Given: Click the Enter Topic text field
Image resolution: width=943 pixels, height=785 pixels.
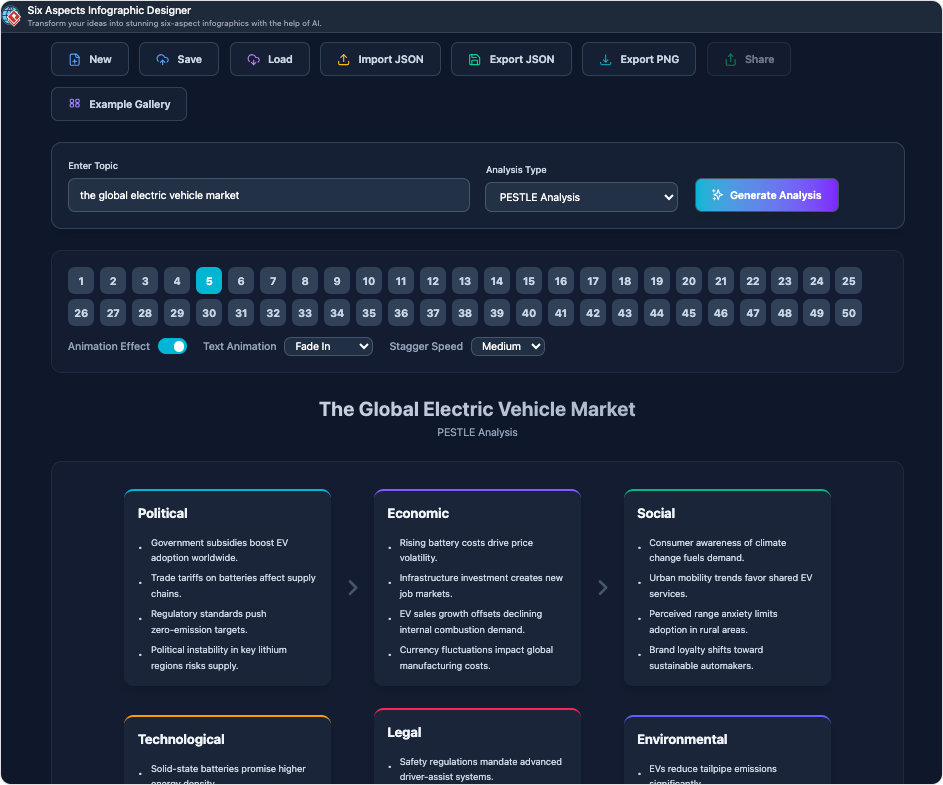Looking at the screenshot, I should pyautogui.click(x=268, y=195).
